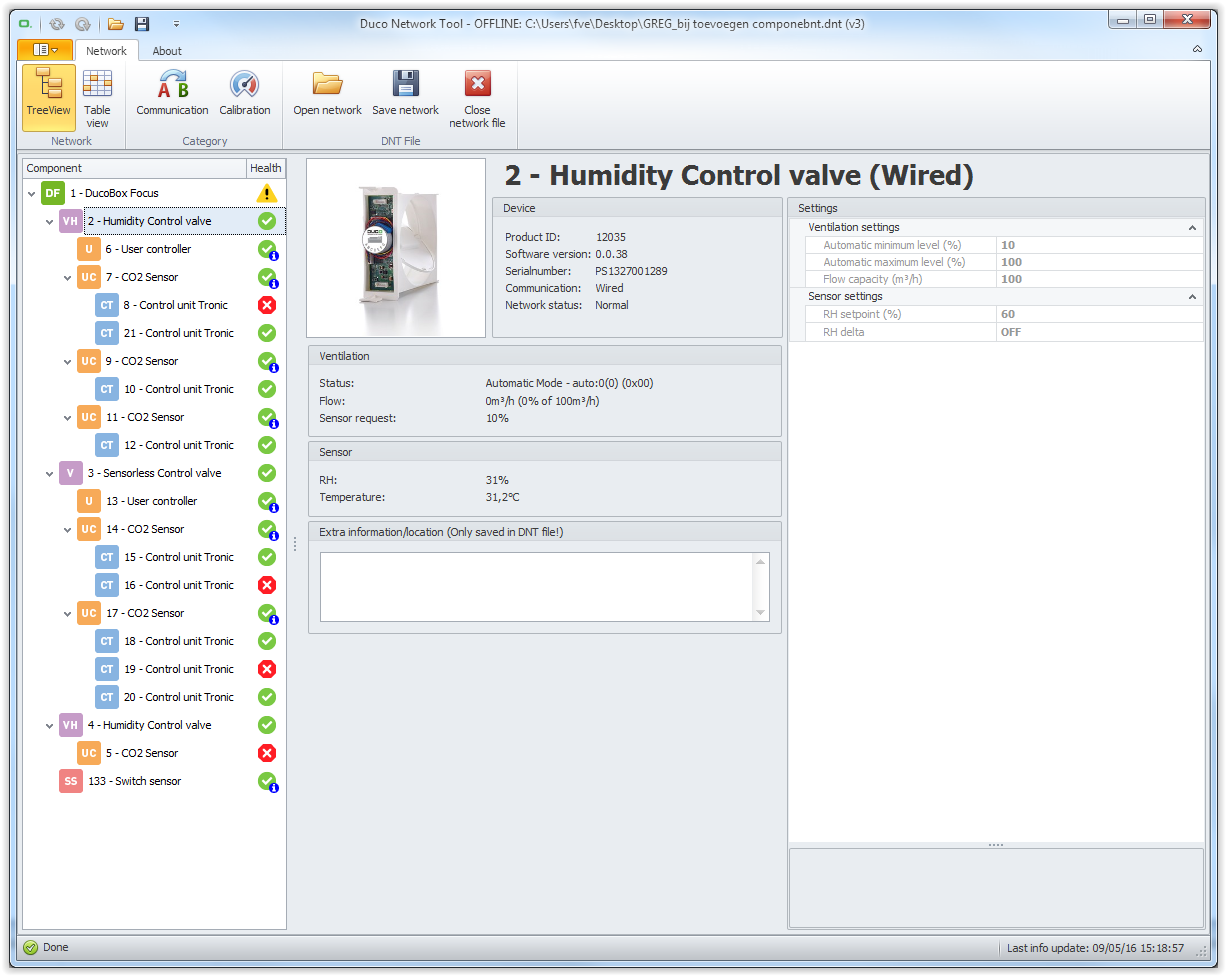Viewport: 1226px width, 976px height.
Task: Click the green health icon of 6 - User controller
Action: coord(267,250)
